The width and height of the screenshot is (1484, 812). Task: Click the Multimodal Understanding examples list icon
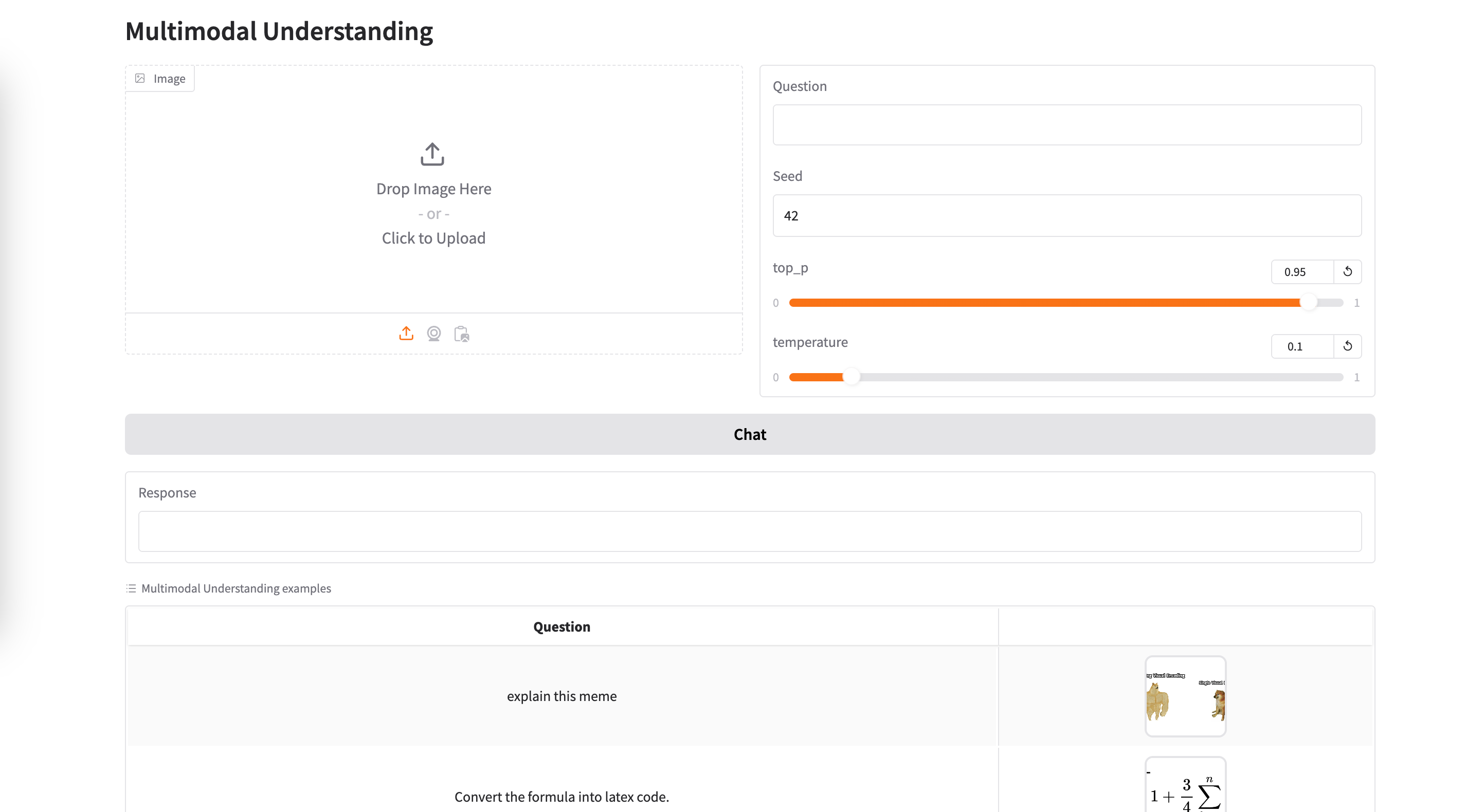[x=131, y=588]
